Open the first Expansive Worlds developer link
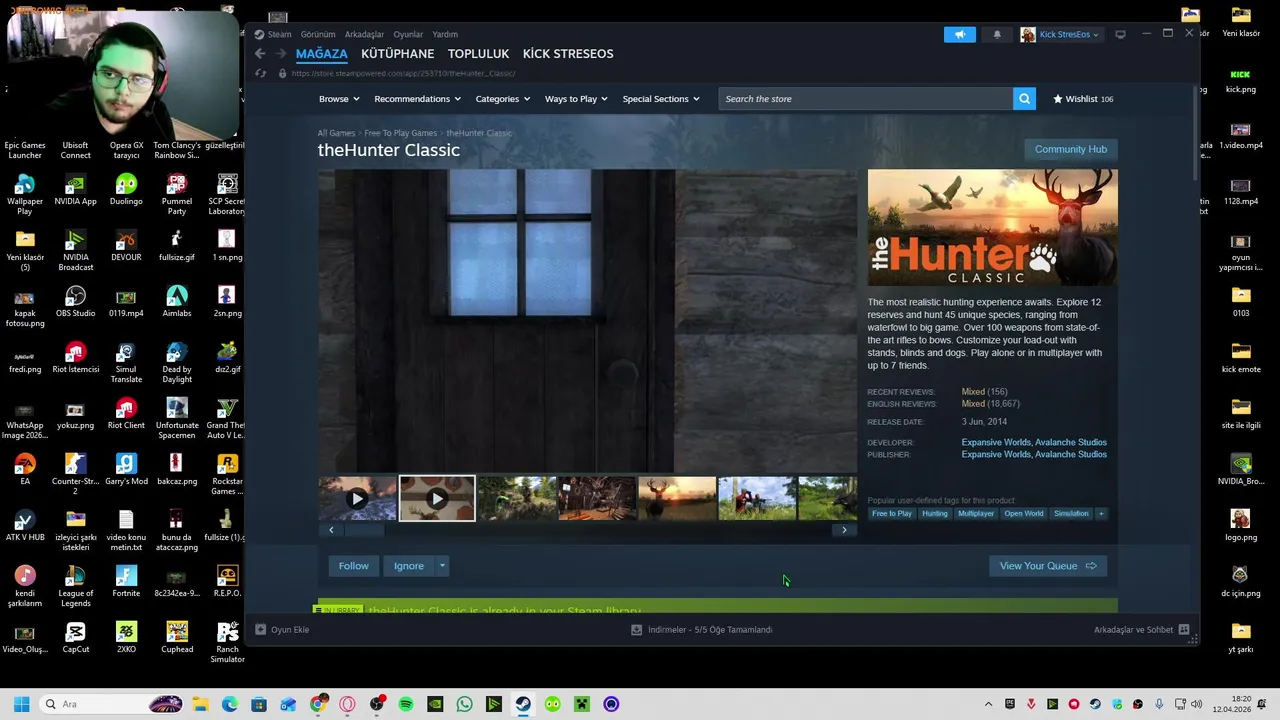Image resolution: width=1280 pixels, height=720 pixels. [x=996, y=442]
